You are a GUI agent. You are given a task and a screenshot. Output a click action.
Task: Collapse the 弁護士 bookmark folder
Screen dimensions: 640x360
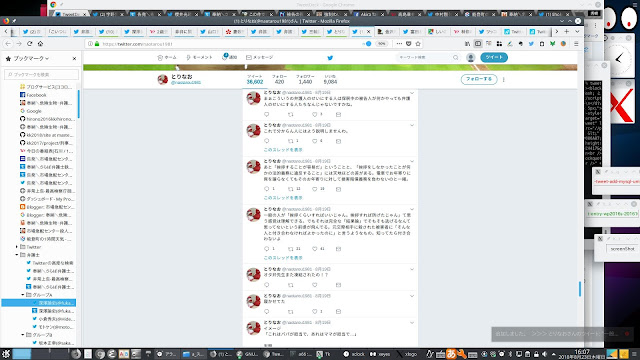(x=17, y=255)
